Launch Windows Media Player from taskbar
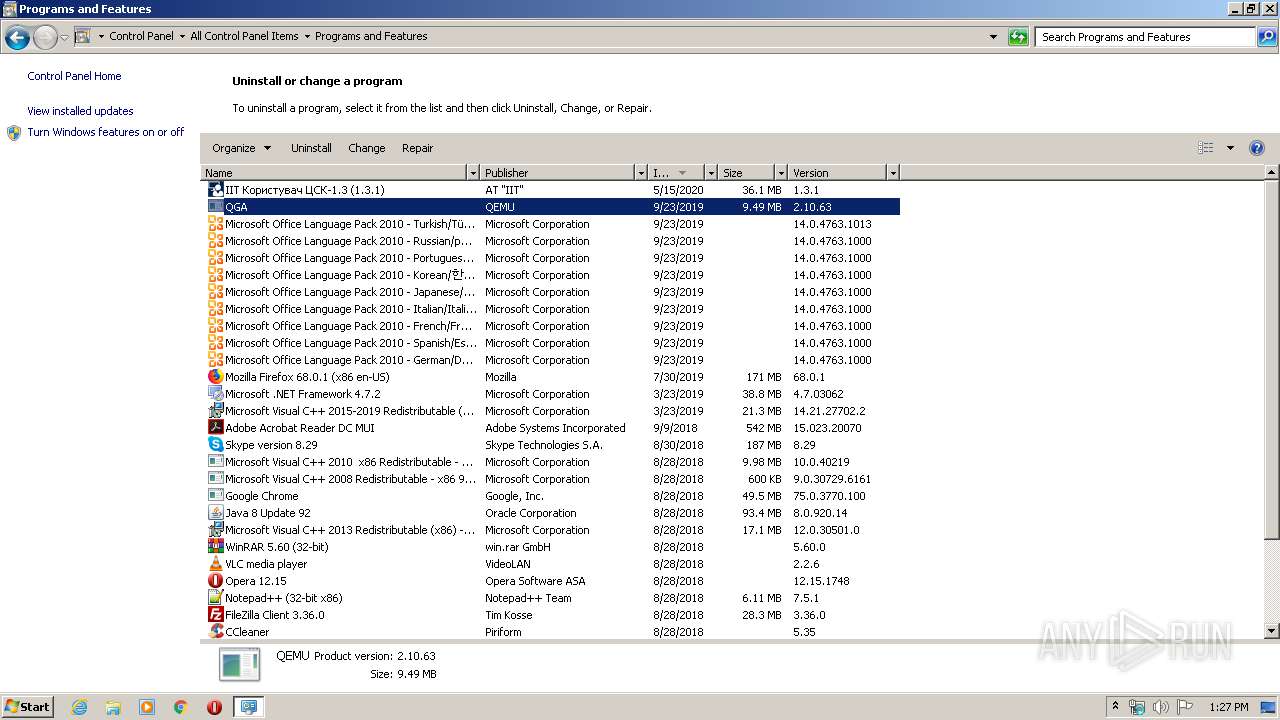 [x=147, y=707]
